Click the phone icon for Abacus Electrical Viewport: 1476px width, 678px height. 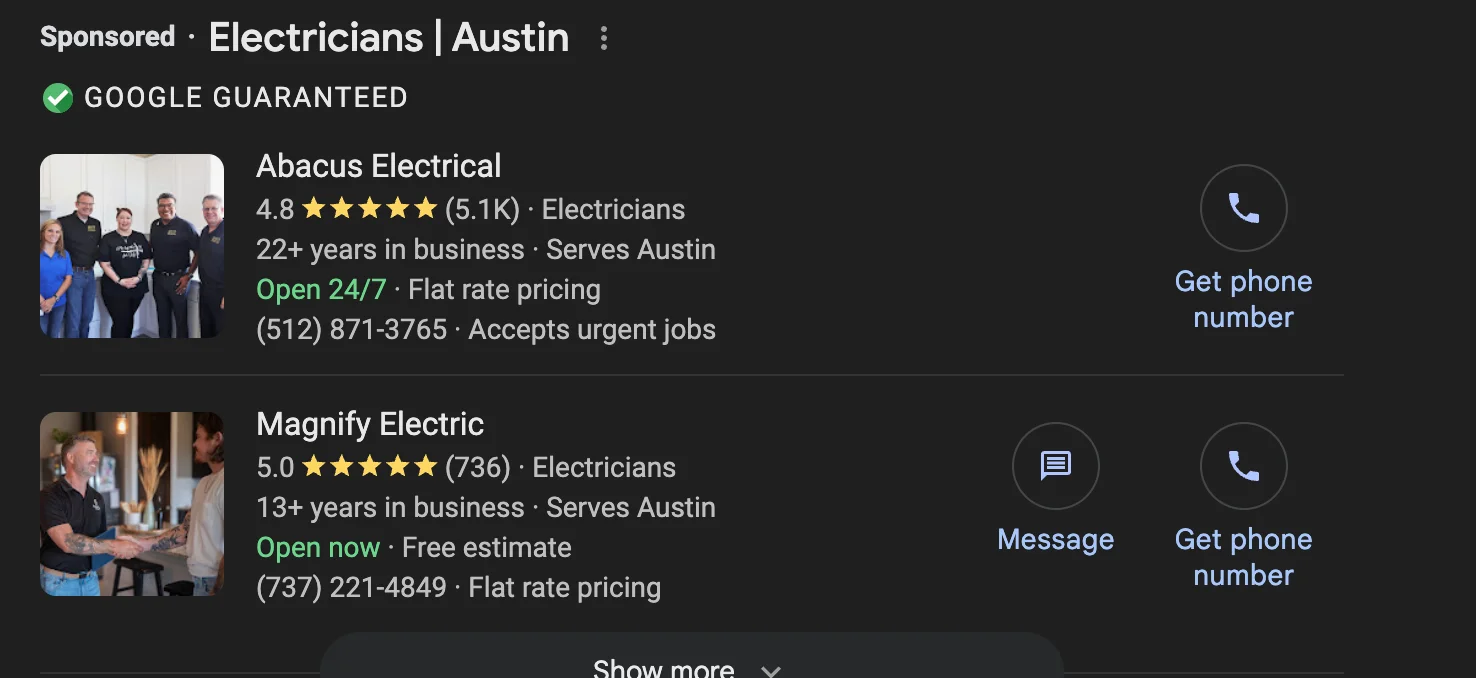pos(1243,208)
